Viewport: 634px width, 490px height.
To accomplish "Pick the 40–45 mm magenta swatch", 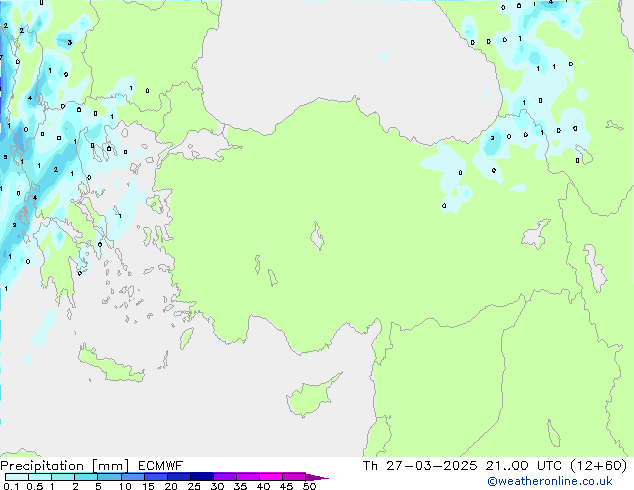I will coord(271,477).
